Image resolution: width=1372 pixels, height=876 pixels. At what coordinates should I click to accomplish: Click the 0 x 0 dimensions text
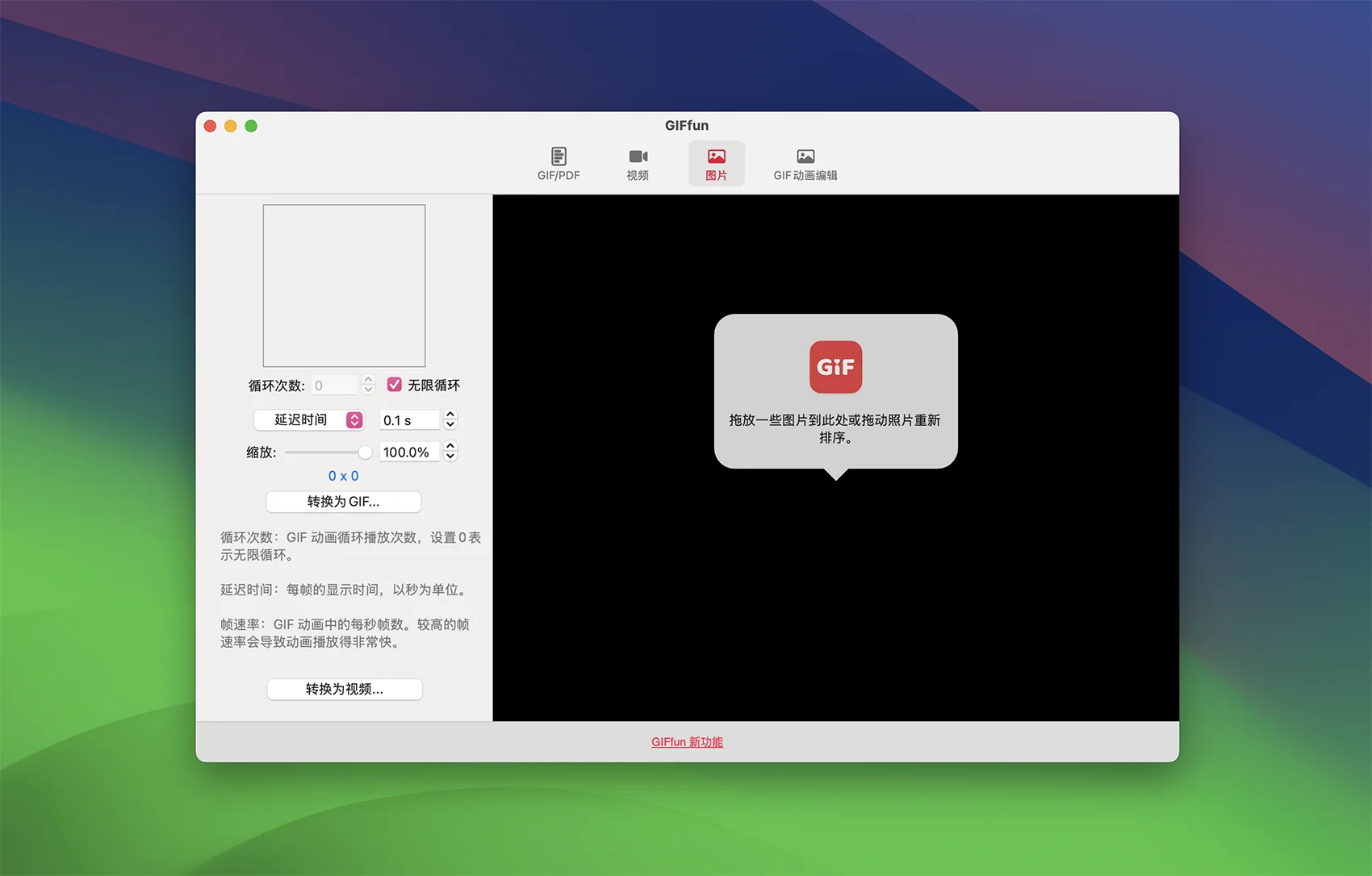click(x=344, y=476)
